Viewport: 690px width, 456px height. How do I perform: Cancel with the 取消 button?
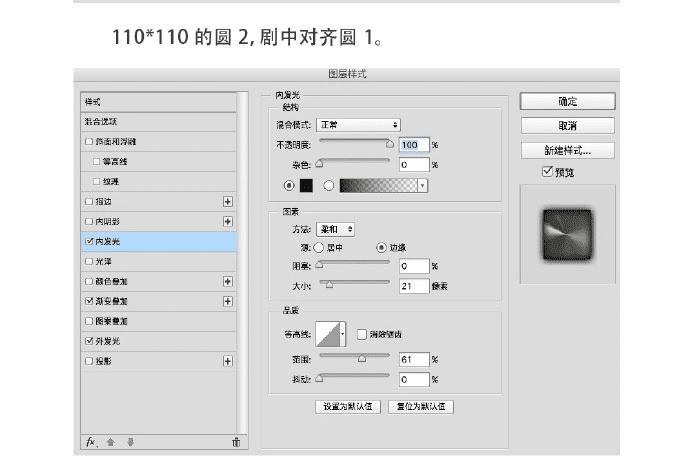[567, 126]
